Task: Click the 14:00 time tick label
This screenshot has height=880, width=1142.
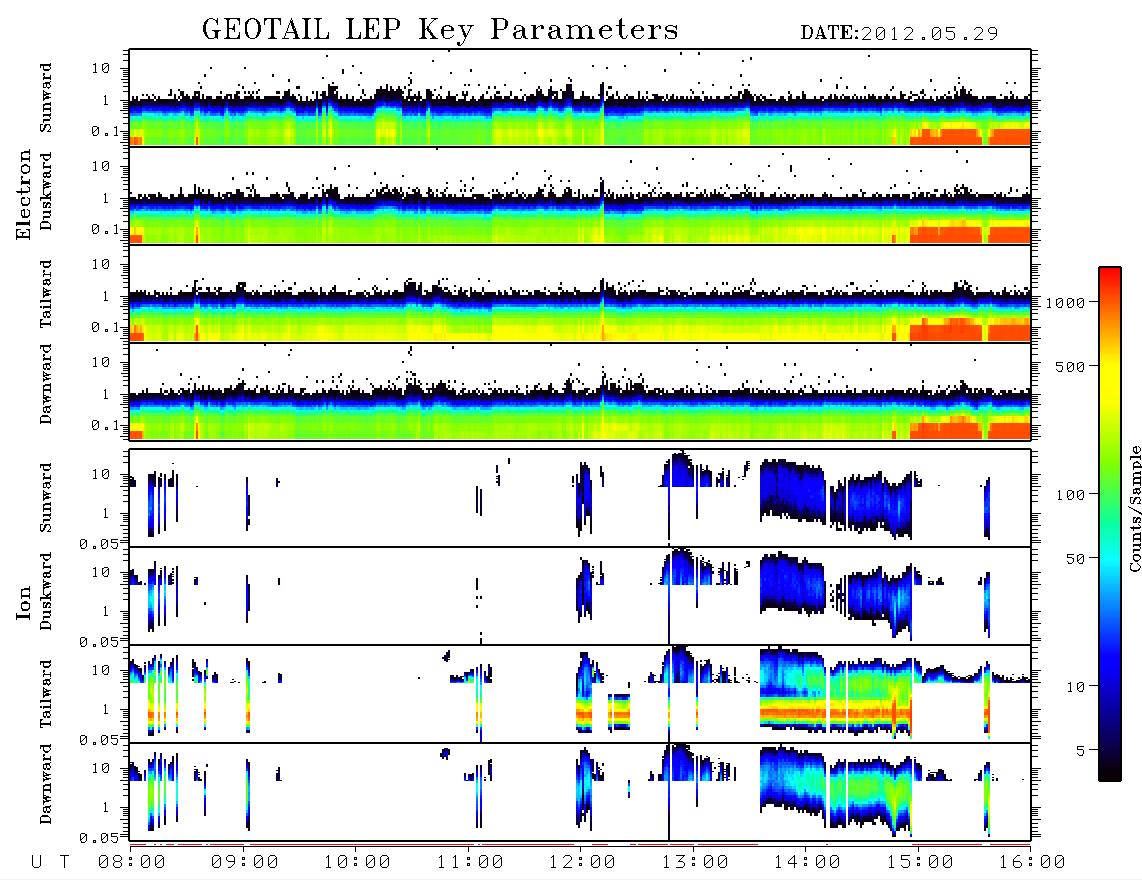Action: coord(807,863)
